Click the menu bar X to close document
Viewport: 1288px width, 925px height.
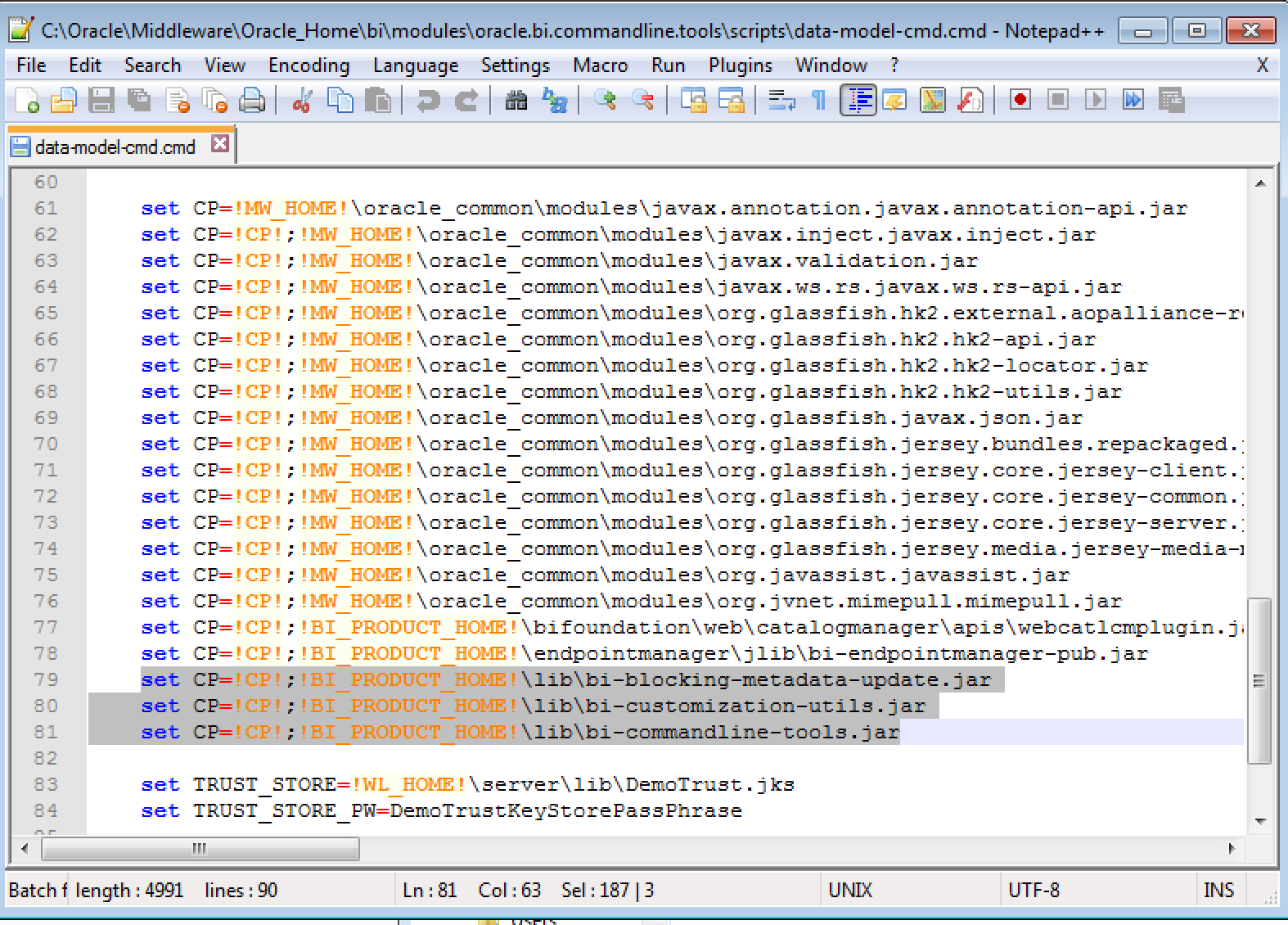1263,65
